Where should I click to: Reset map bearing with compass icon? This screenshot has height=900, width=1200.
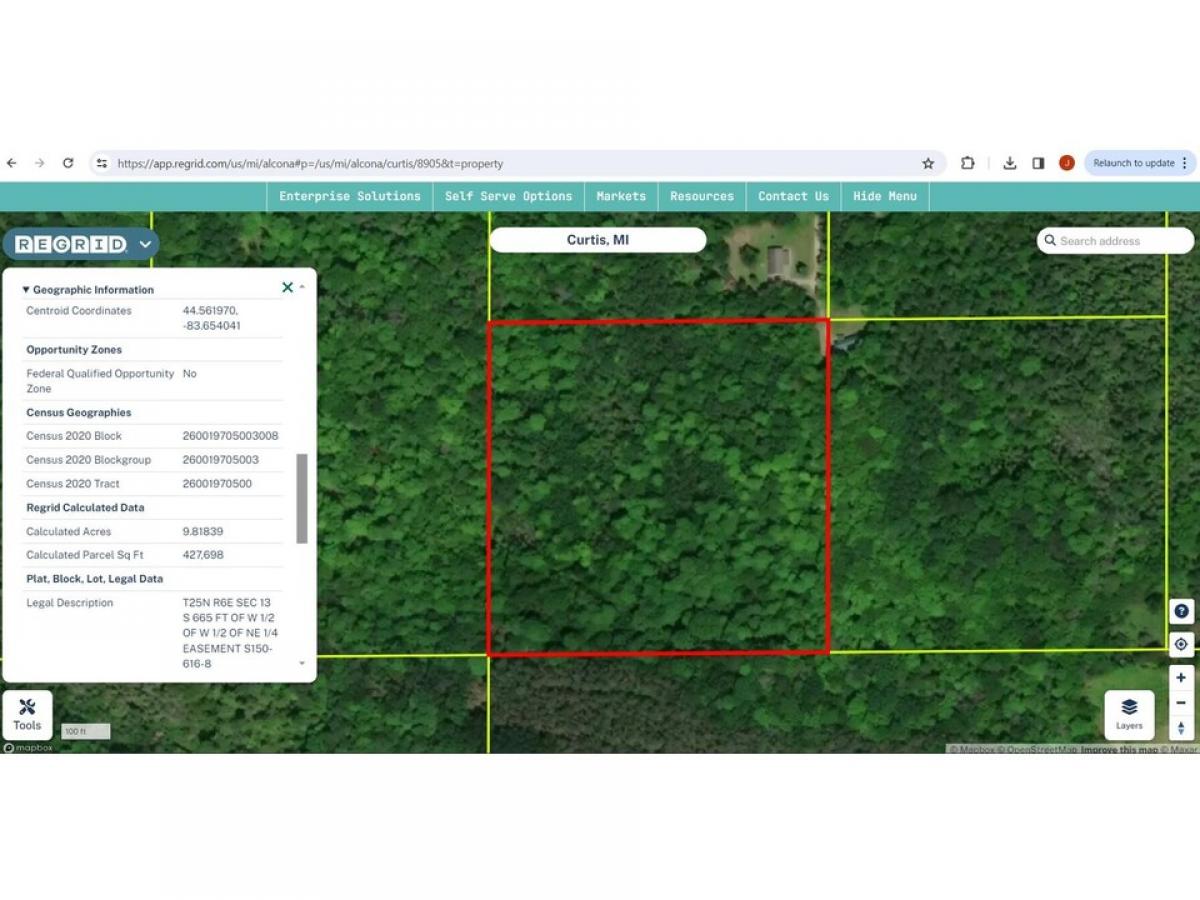[1181, 728]
